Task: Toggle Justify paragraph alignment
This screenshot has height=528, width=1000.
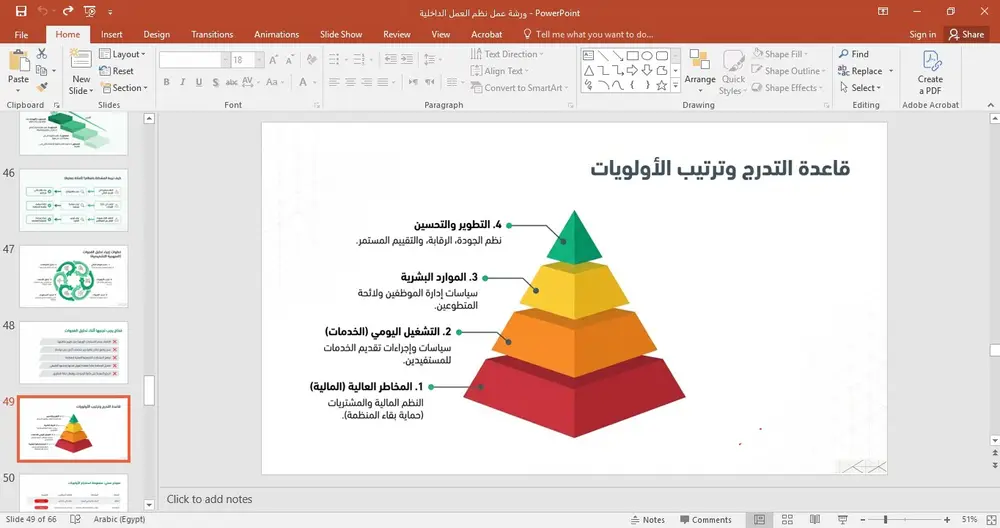Action: tap(383, 82)
